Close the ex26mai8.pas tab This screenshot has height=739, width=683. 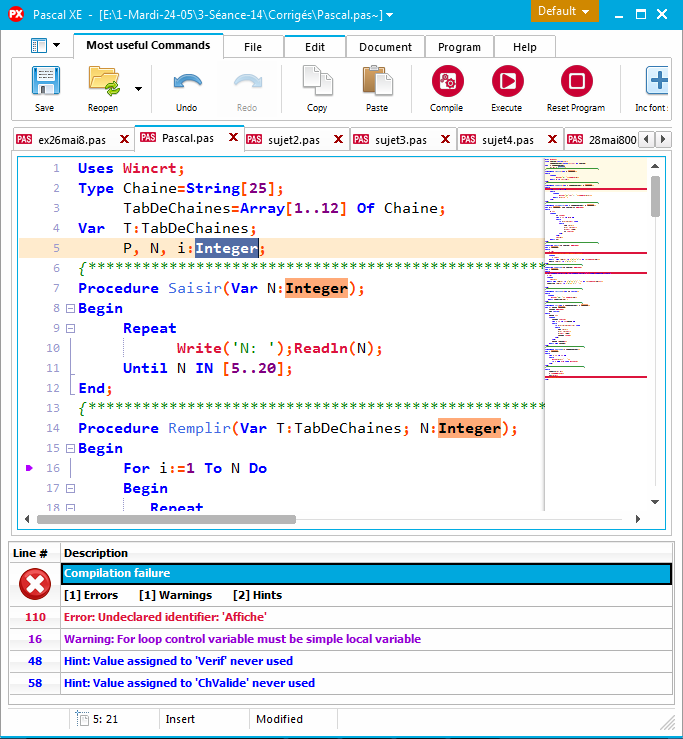coord(124,140)
